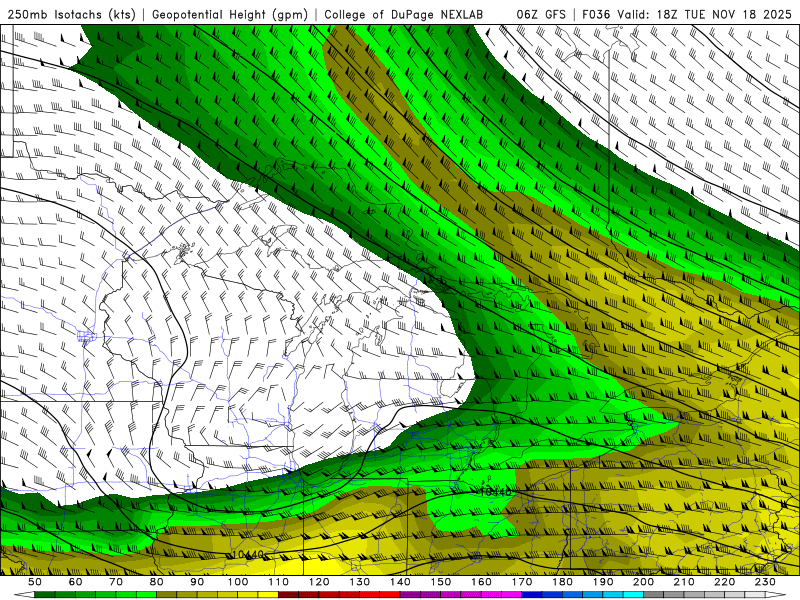Screen dimensions: 800x600
Task: Click the left arrow end of the color bar
Action: 23,595
